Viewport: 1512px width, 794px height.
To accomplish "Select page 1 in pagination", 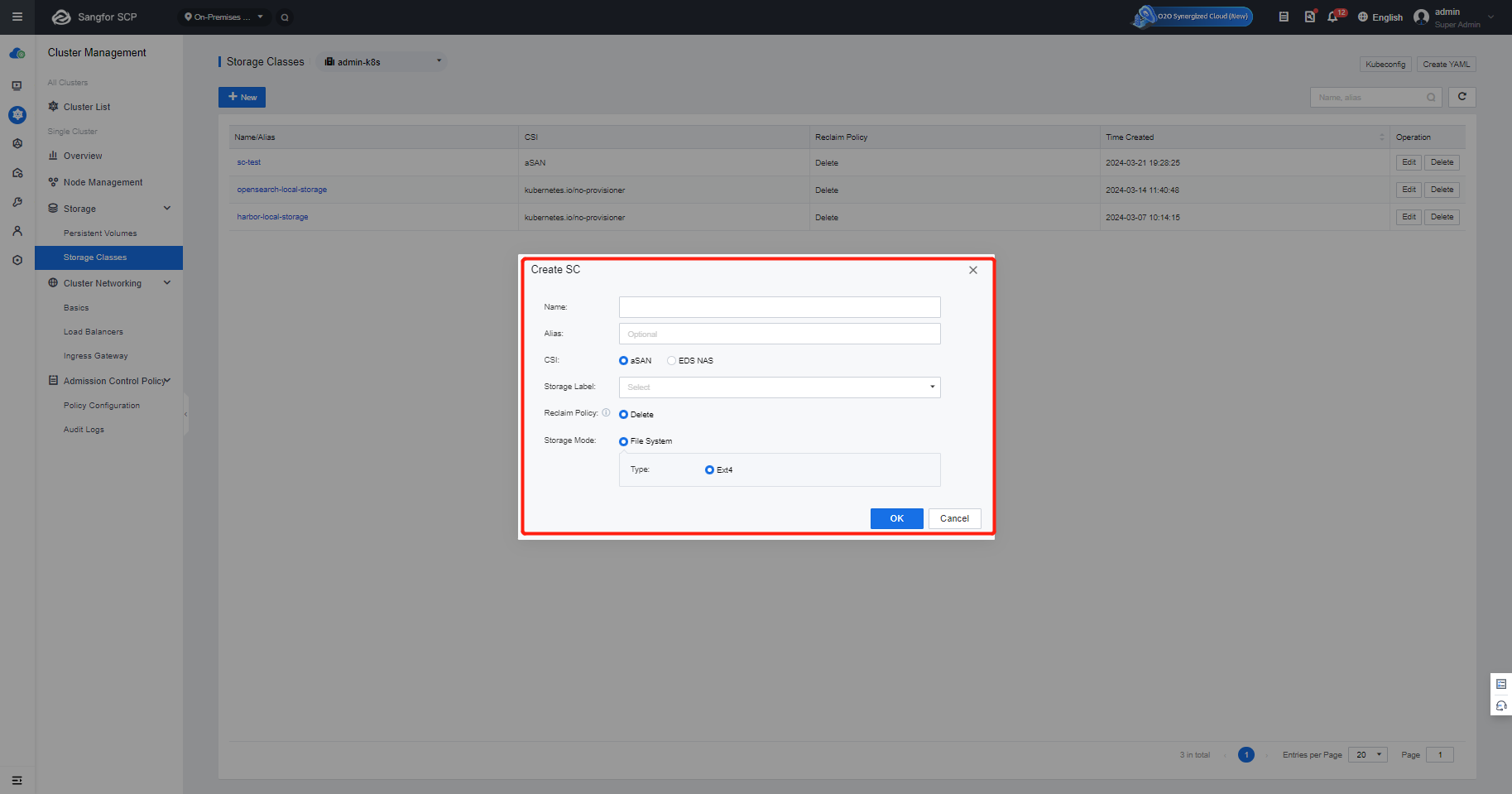I will click(1246, 755).
